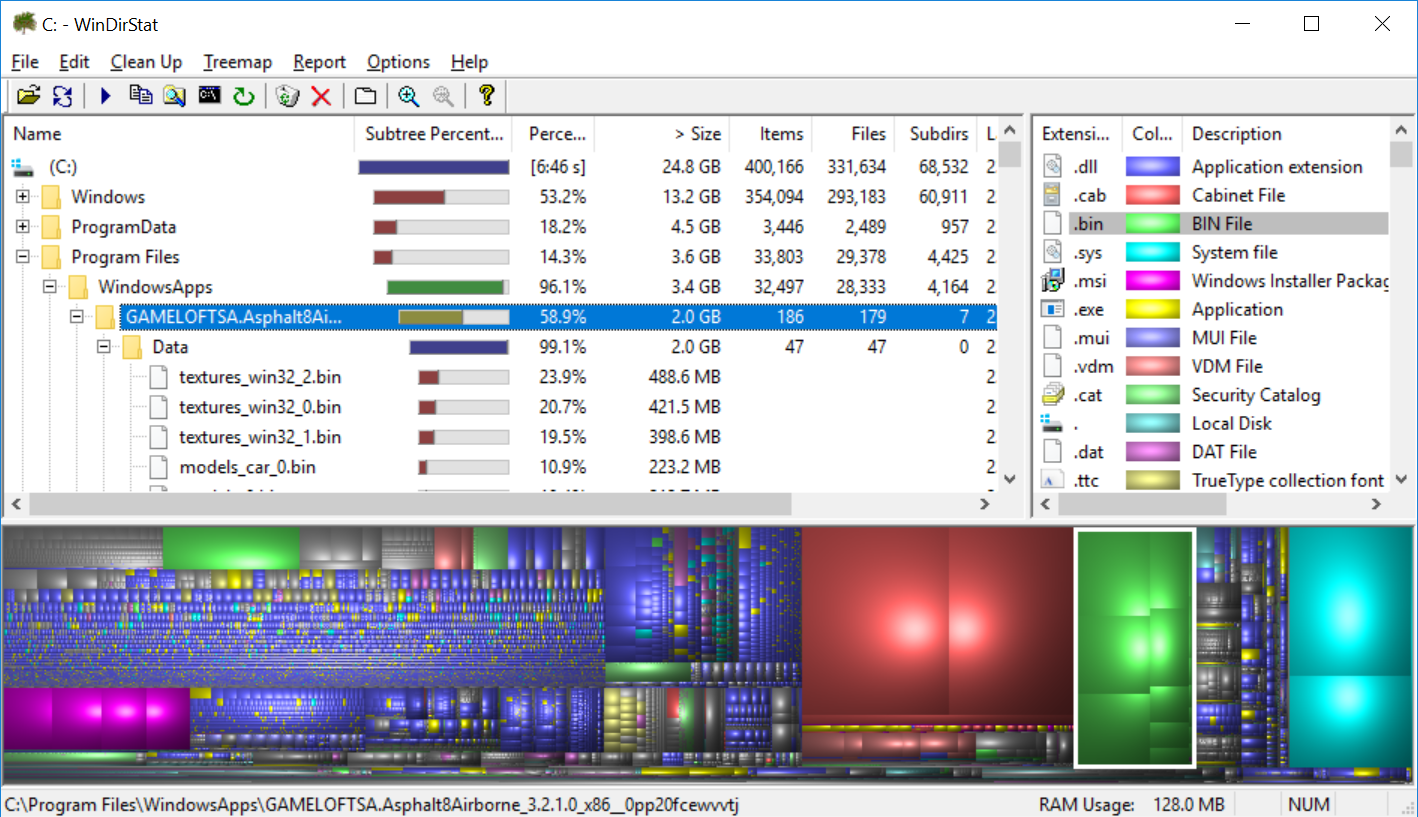This screenshot has height=817, width=1418.
Task: Click the RAM Usage status bar entry
Action: tap(1132, 804)
